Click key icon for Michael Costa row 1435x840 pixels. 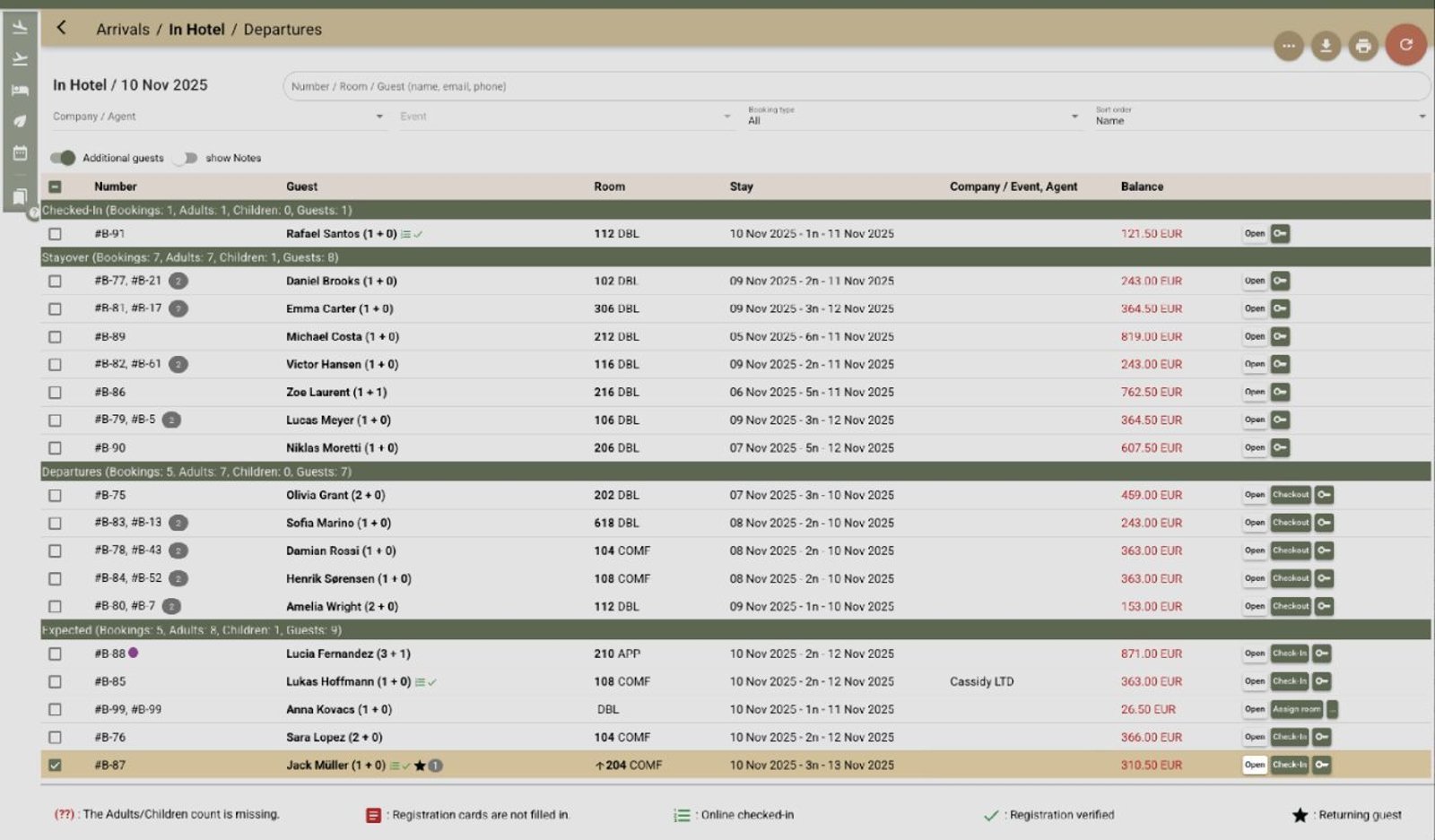coord(1280,337)
